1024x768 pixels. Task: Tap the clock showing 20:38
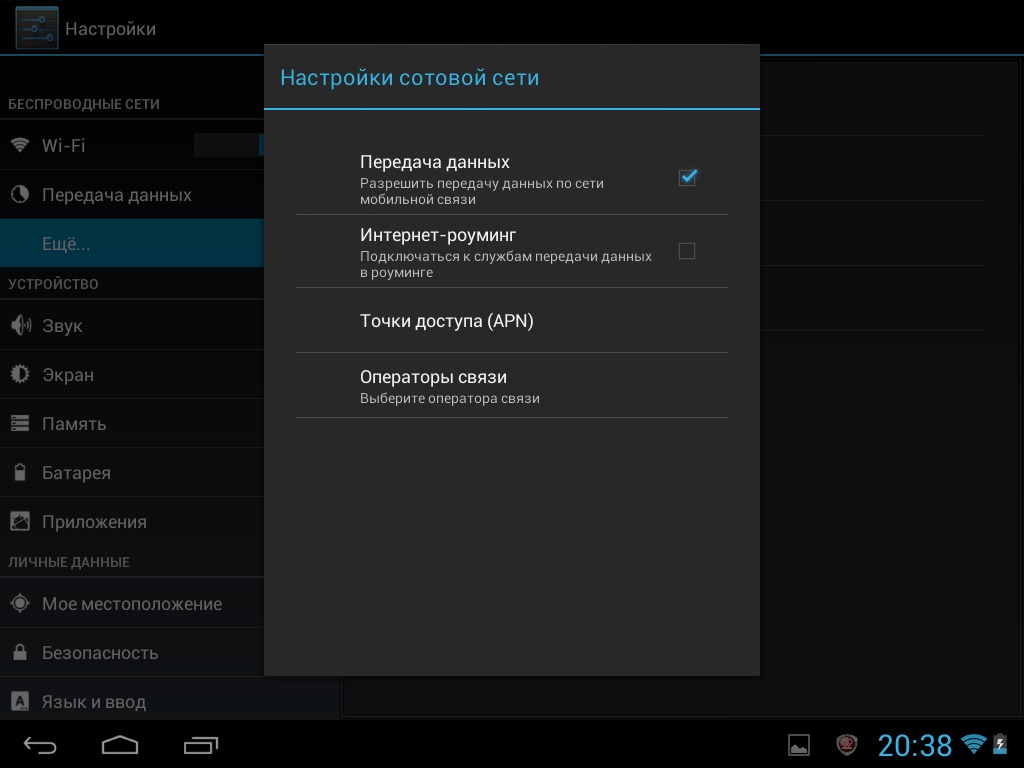914,745
